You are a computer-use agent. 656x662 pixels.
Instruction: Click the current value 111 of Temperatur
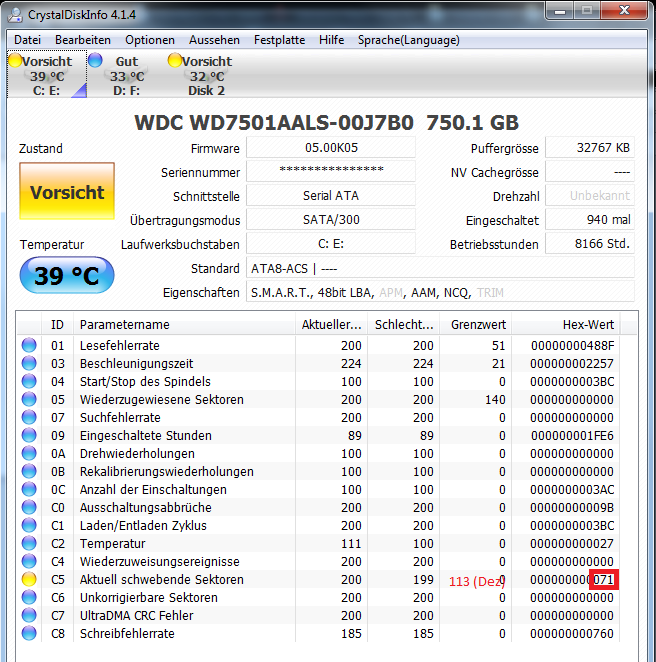pos(351,543)
